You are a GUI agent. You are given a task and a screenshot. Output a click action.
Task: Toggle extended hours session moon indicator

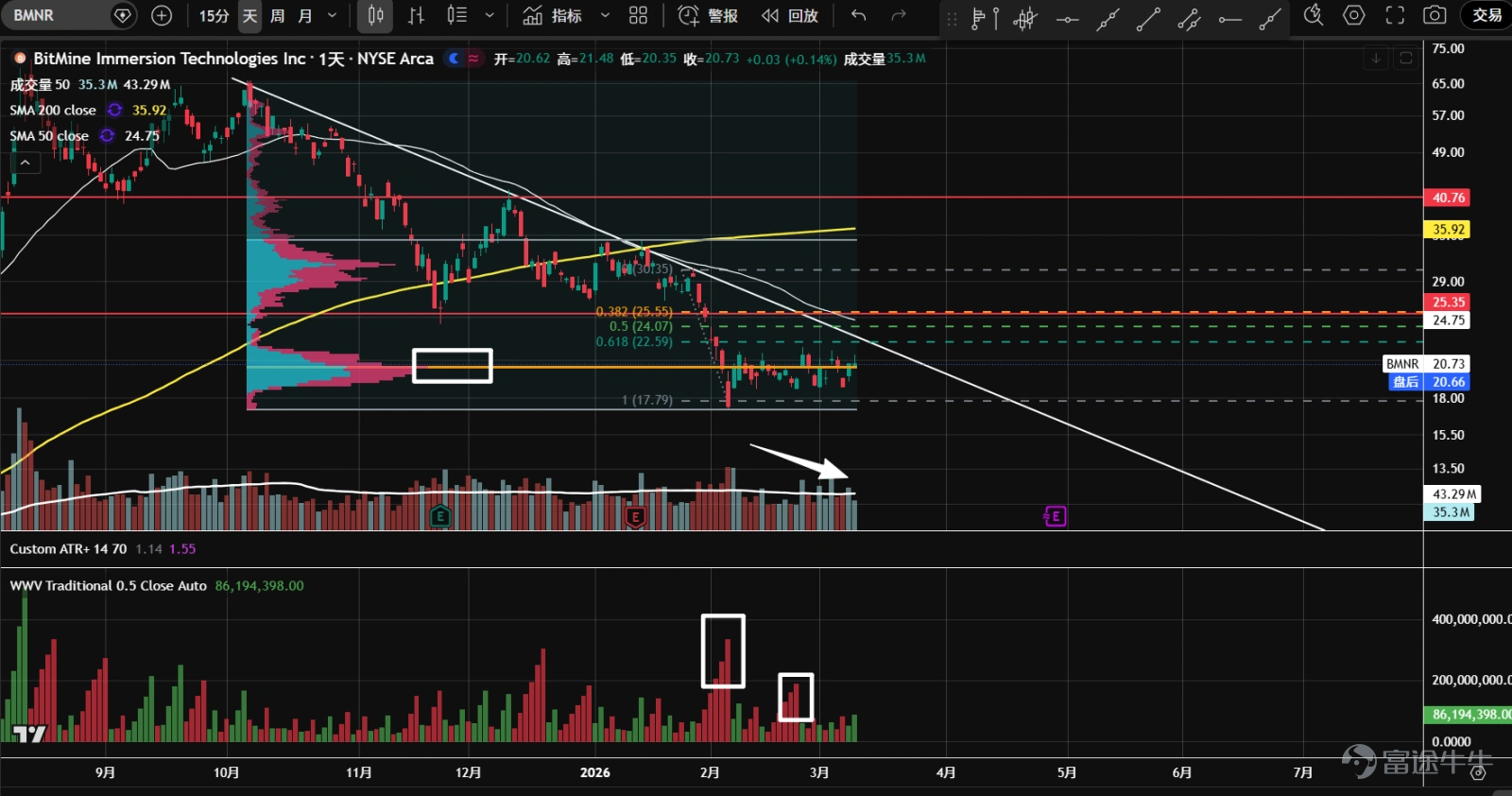click(x=455, y=59)
